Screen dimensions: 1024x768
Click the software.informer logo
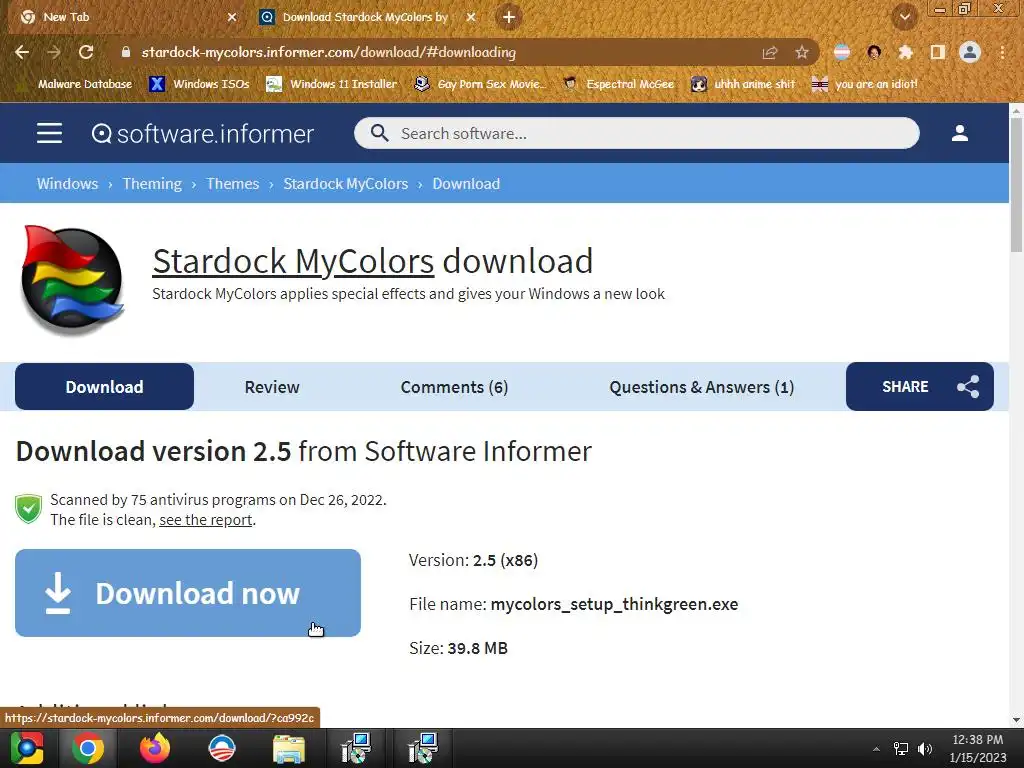point(202,133)
